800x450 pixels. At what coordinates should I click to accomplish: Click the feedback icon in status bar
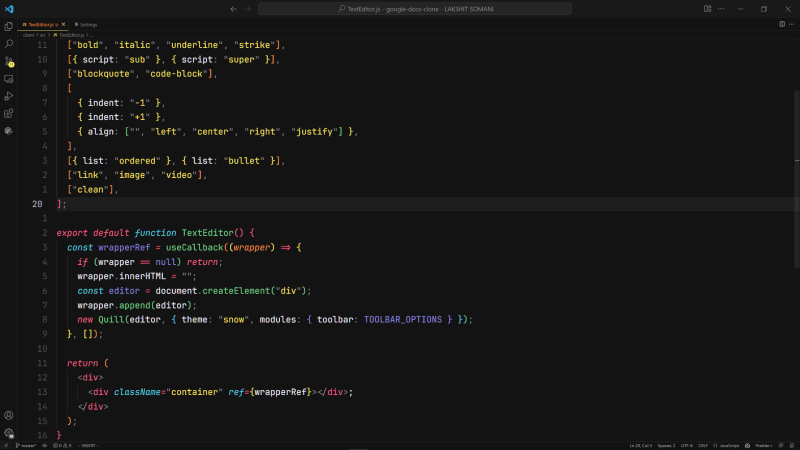781,445
